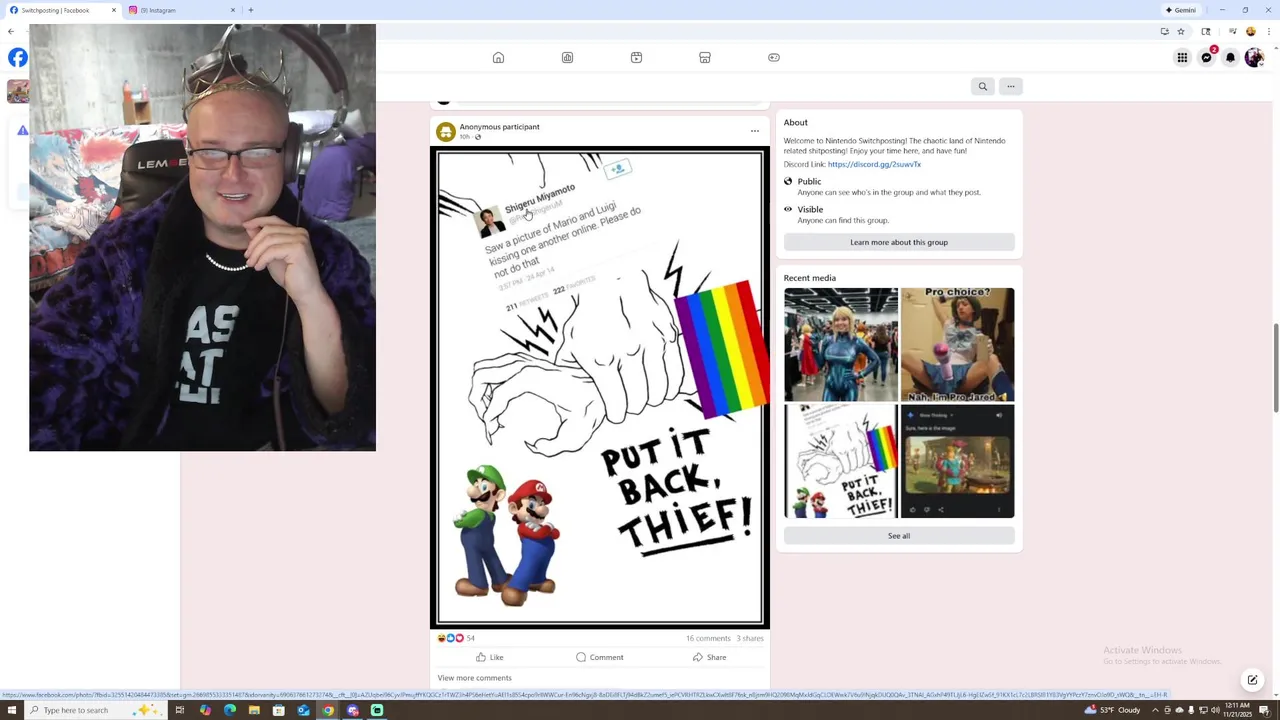Screen dimensions: 1280x720
Task: Click the Facebook logo on the left
Action: (x=17, y=58)
